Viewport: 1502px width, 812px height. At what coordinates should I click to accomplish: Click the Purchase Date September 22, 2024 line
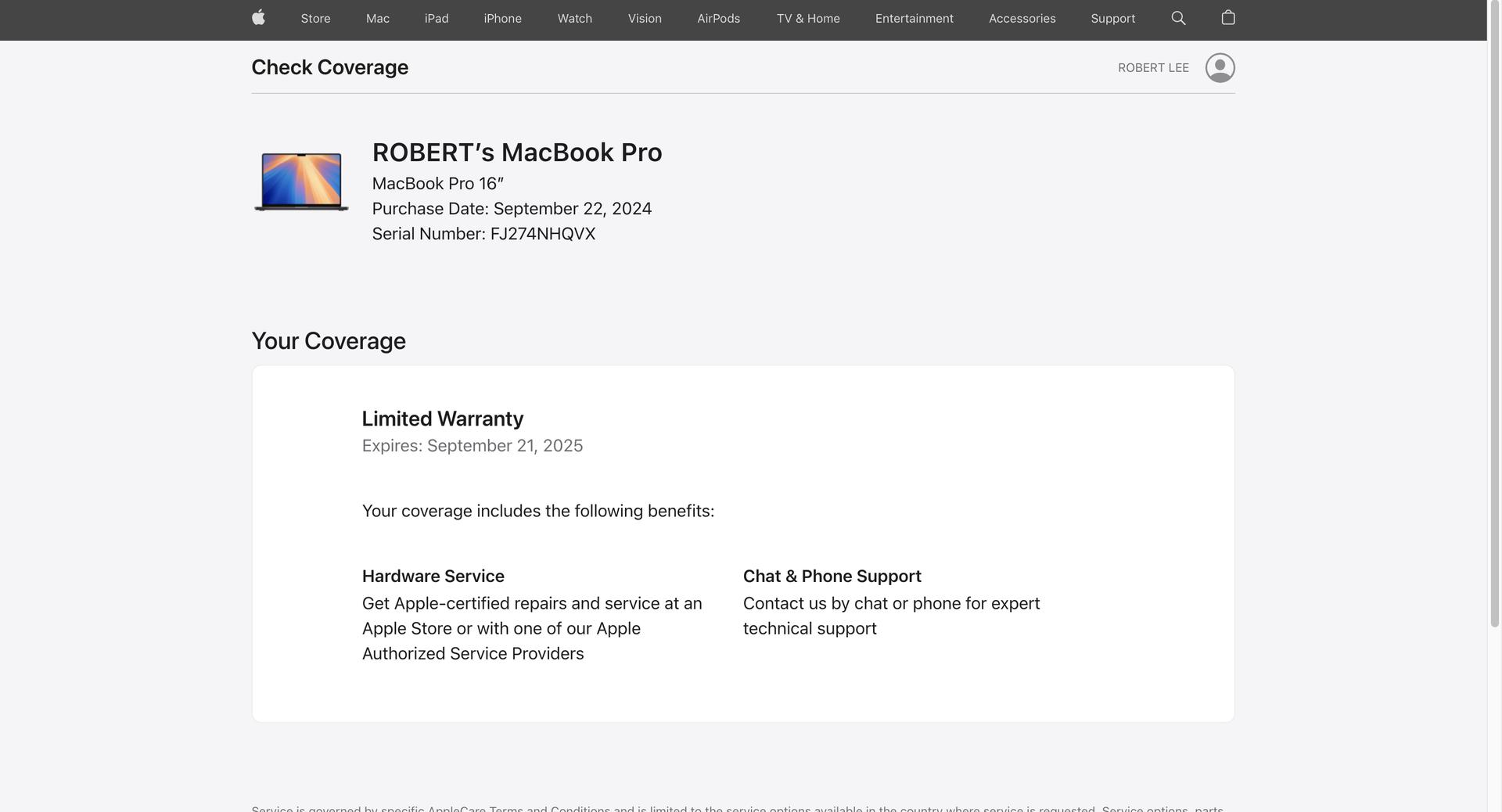pyautogui.click(x=512, y=209)
